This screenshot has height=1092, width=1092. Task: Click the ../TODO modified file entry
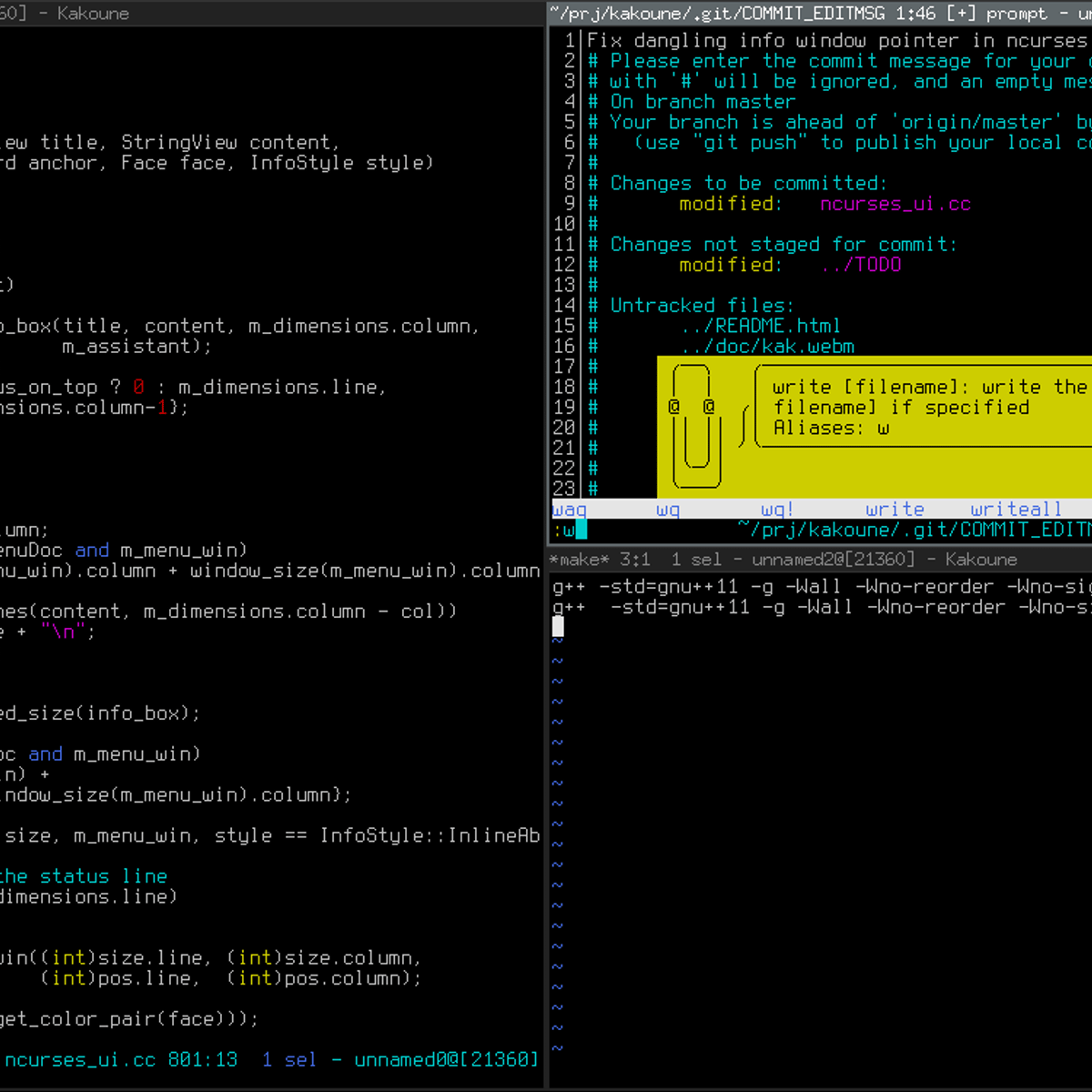[862, 265]
